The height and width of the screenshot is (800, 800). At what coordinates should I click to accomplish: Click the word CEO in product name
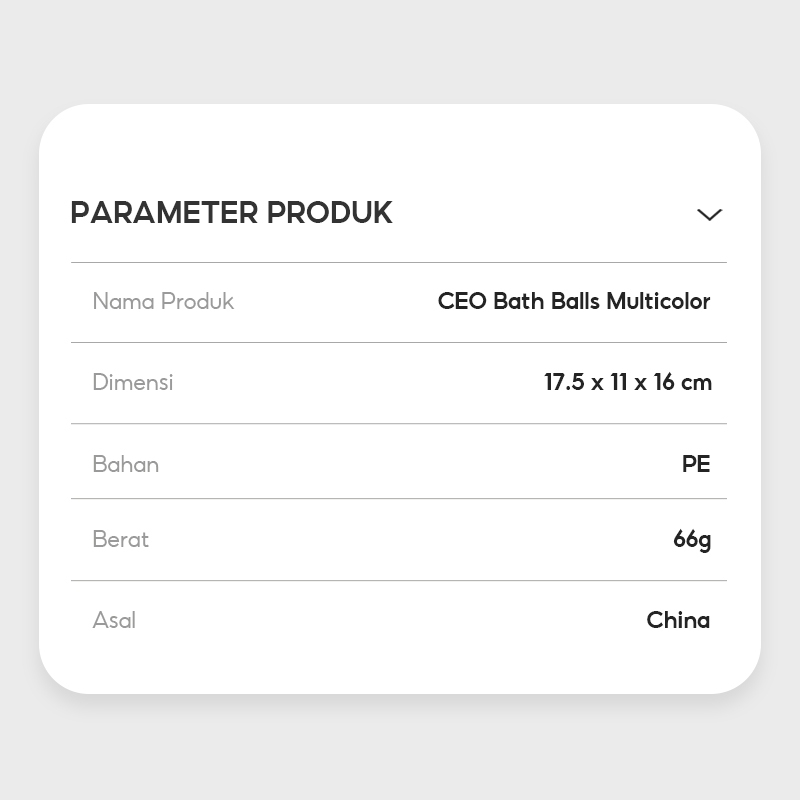(462, 301)
